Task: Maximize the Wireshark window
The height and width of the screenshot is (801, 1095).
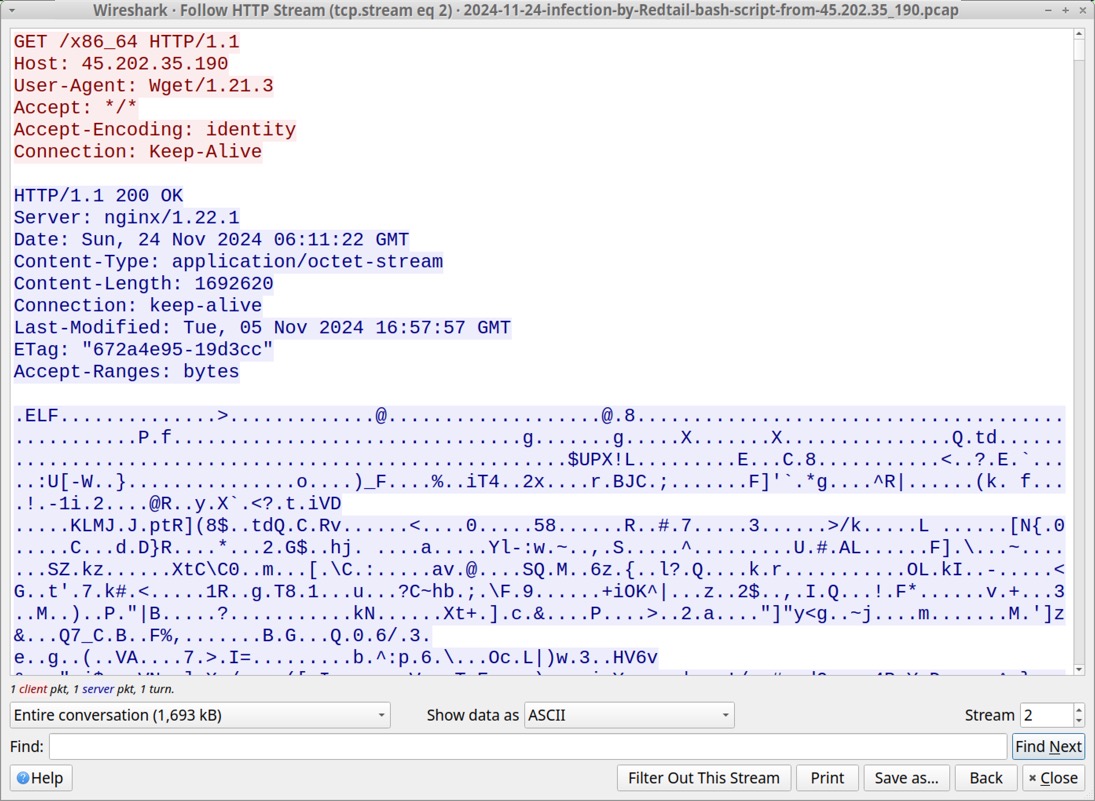Action: point(1065,10)
